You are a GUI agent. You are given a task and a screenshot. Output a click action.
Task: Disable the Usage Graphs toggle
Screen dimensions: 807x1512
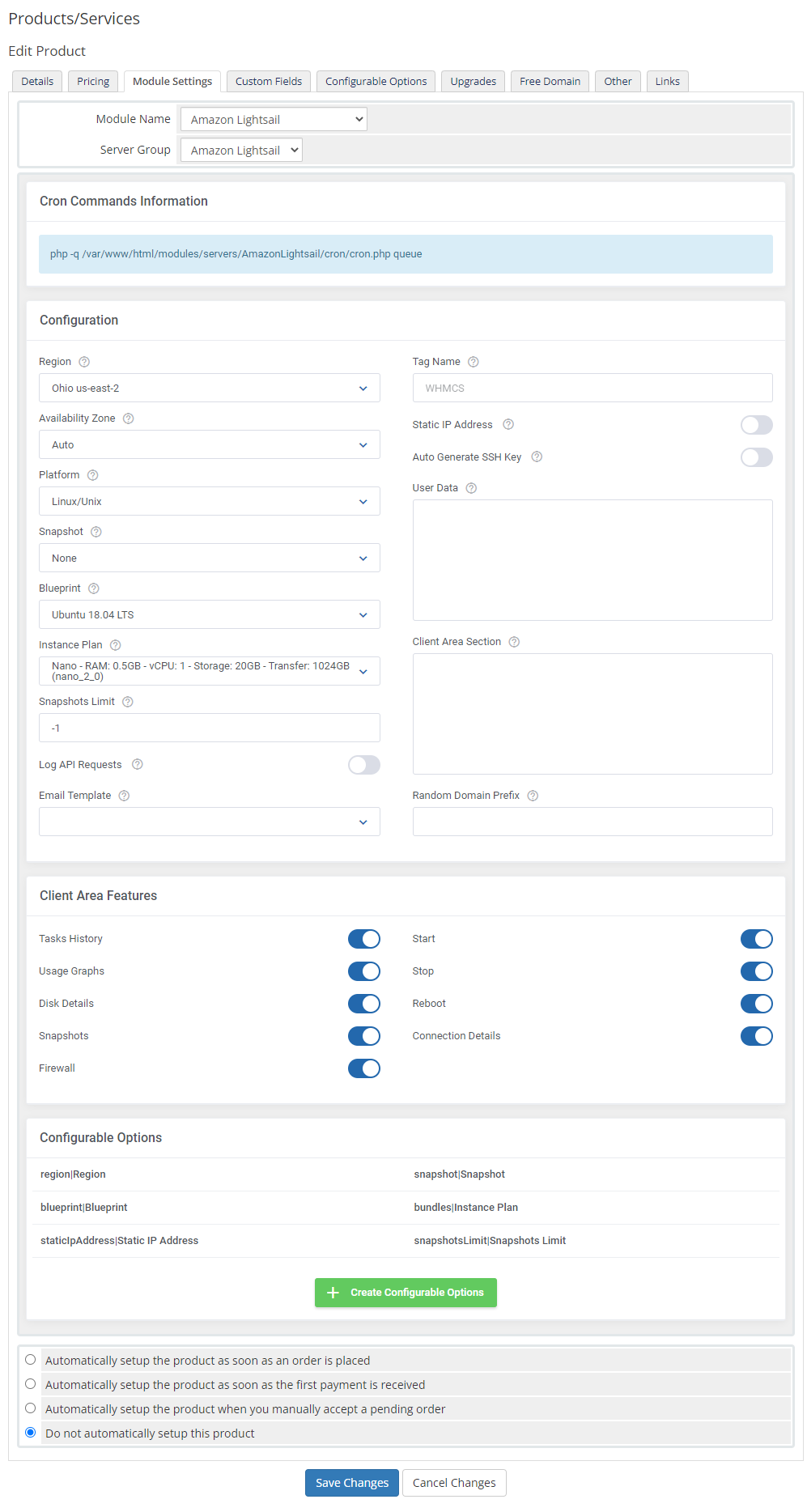(363, 971)
